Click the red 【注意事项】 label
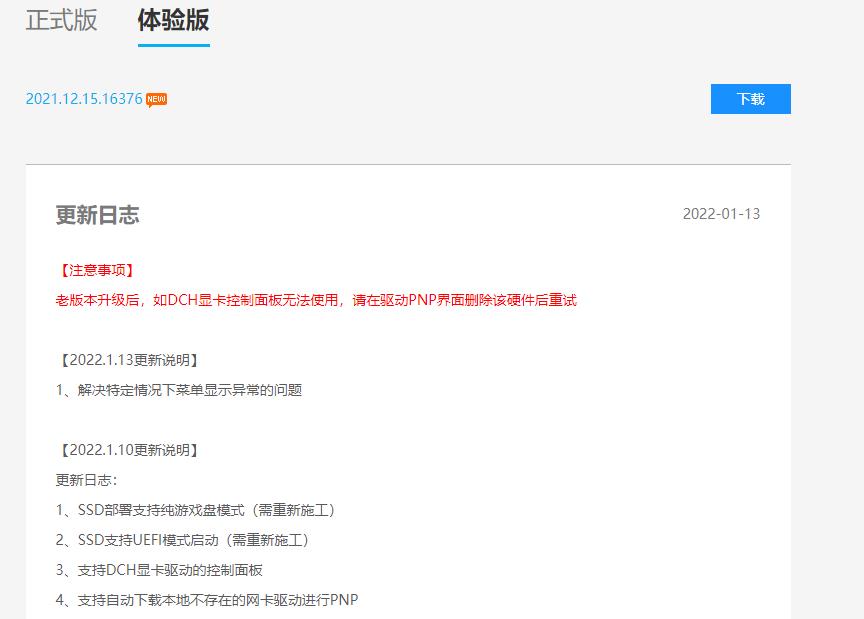Viewport: 864px width, 619px height. [96, 270]
